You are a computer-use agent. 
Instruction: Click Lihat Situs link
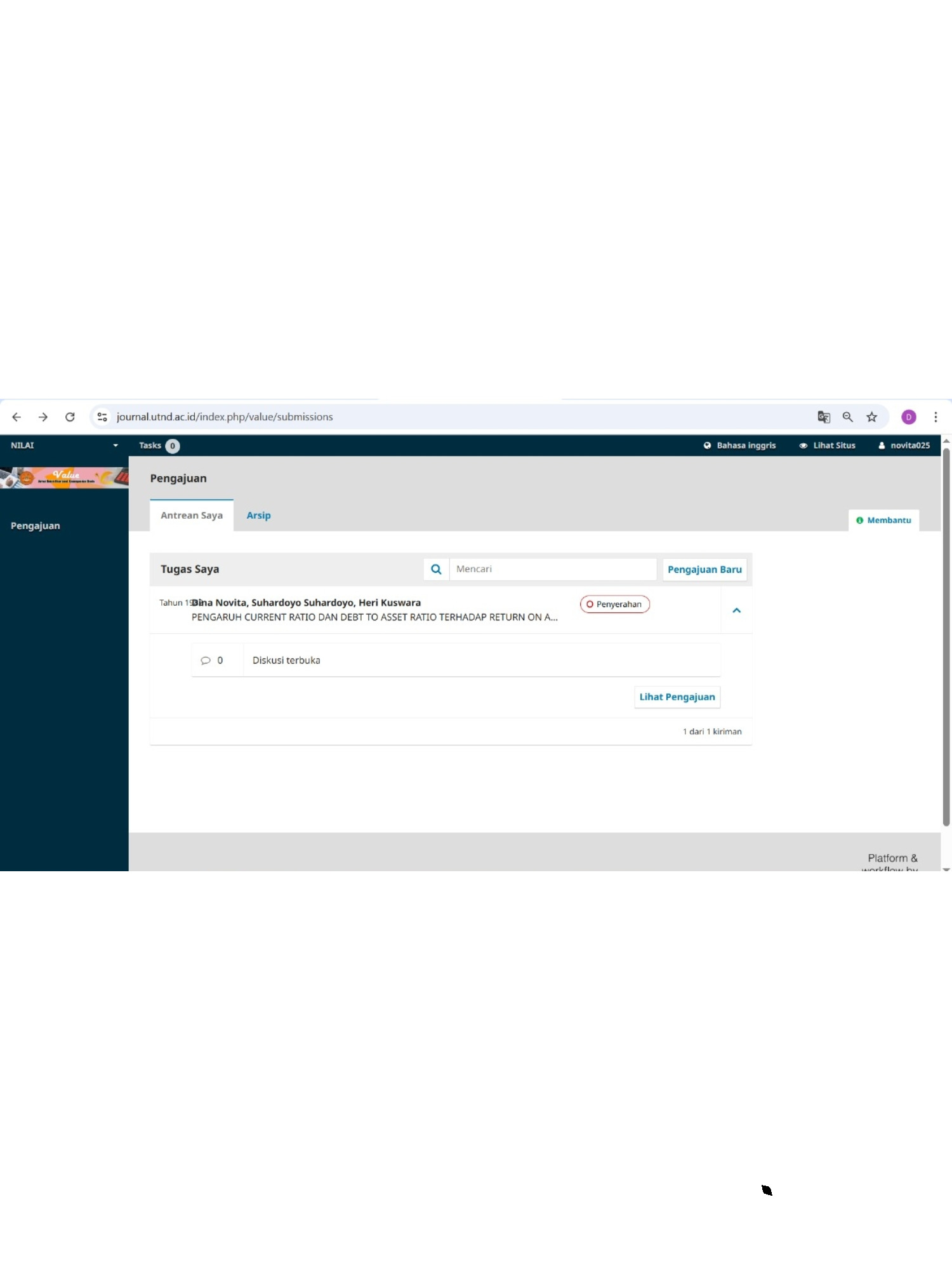[x=827, y=445]
